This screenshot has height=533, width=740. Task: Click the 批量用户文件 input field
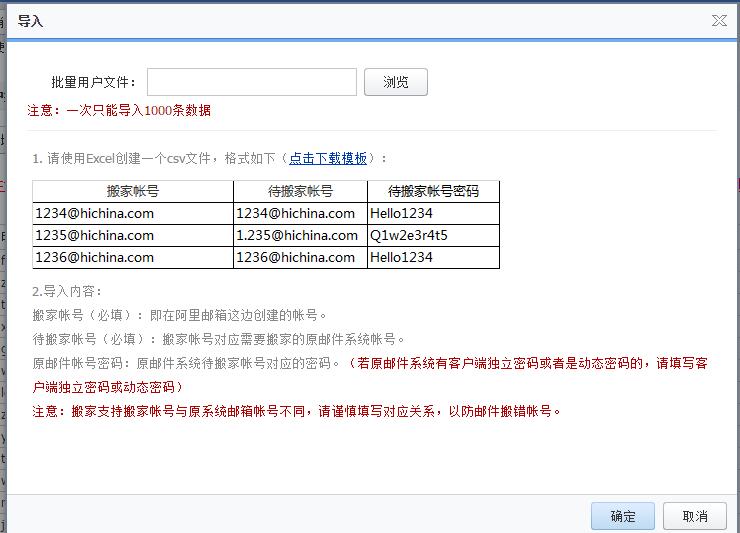(252, 82)
